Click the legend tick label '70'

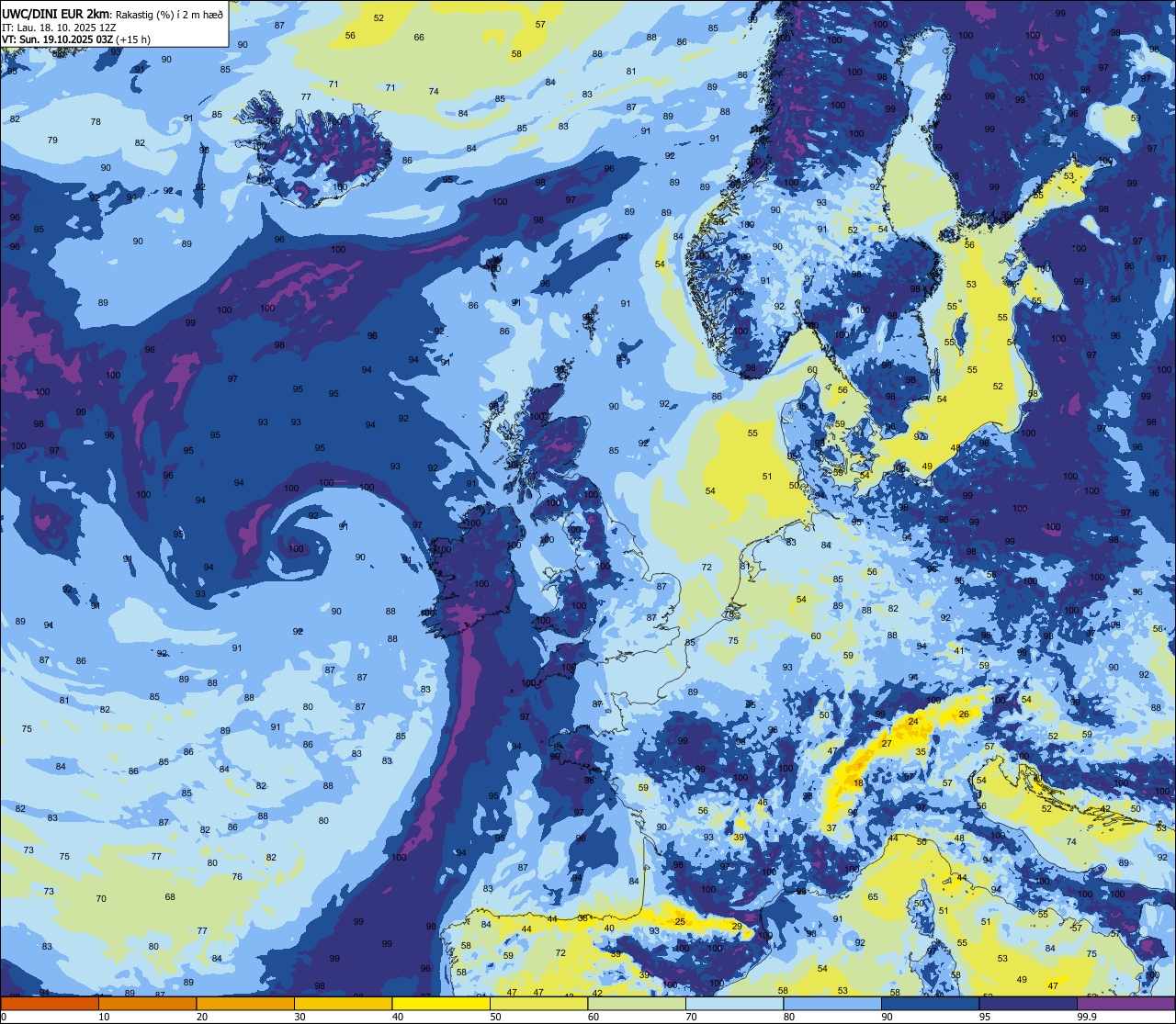pos(691,1017)
